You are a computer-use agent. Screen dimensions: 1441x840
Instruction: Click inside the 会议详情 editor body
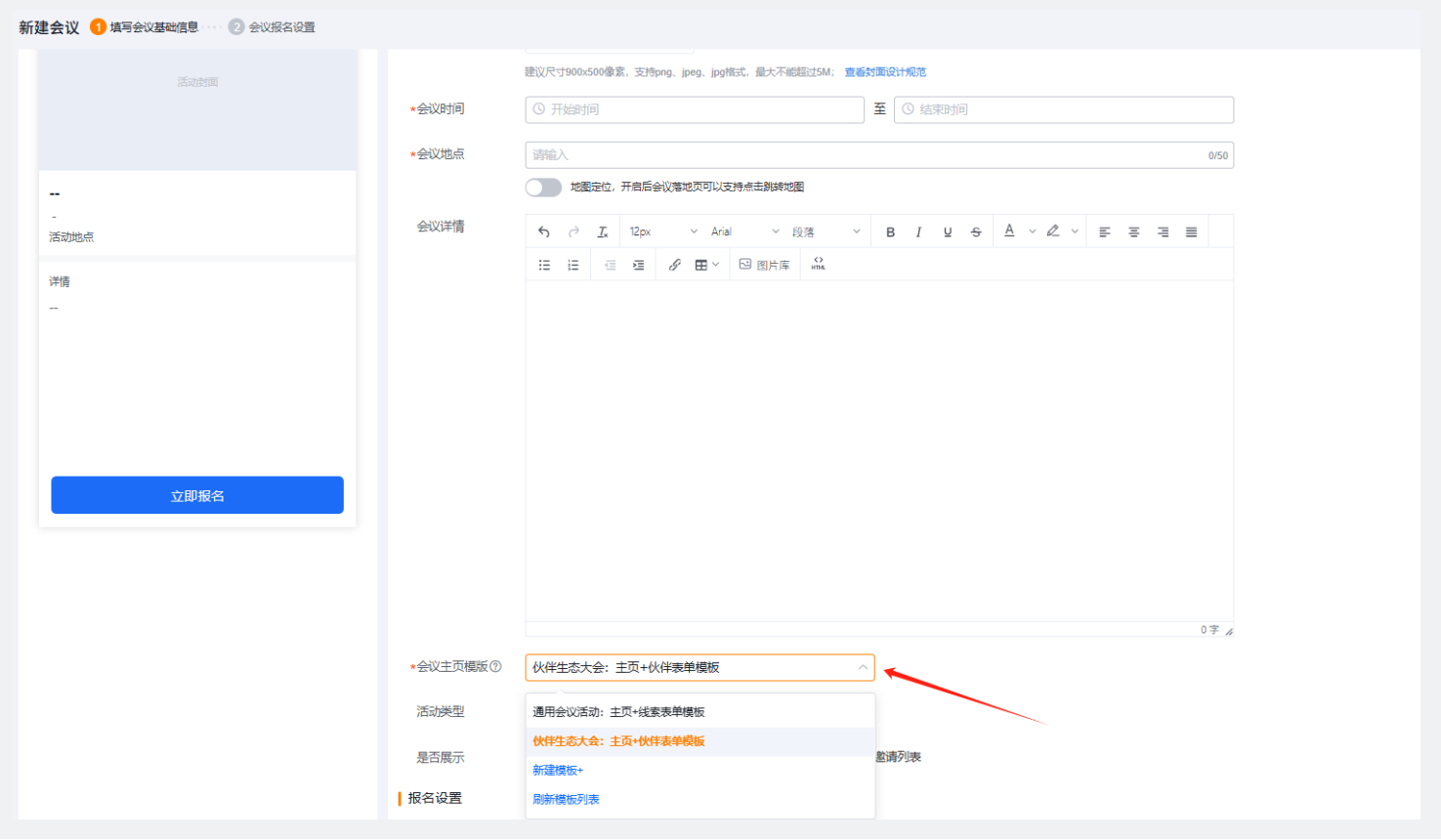pyautogui.click(x=879, y=450)
